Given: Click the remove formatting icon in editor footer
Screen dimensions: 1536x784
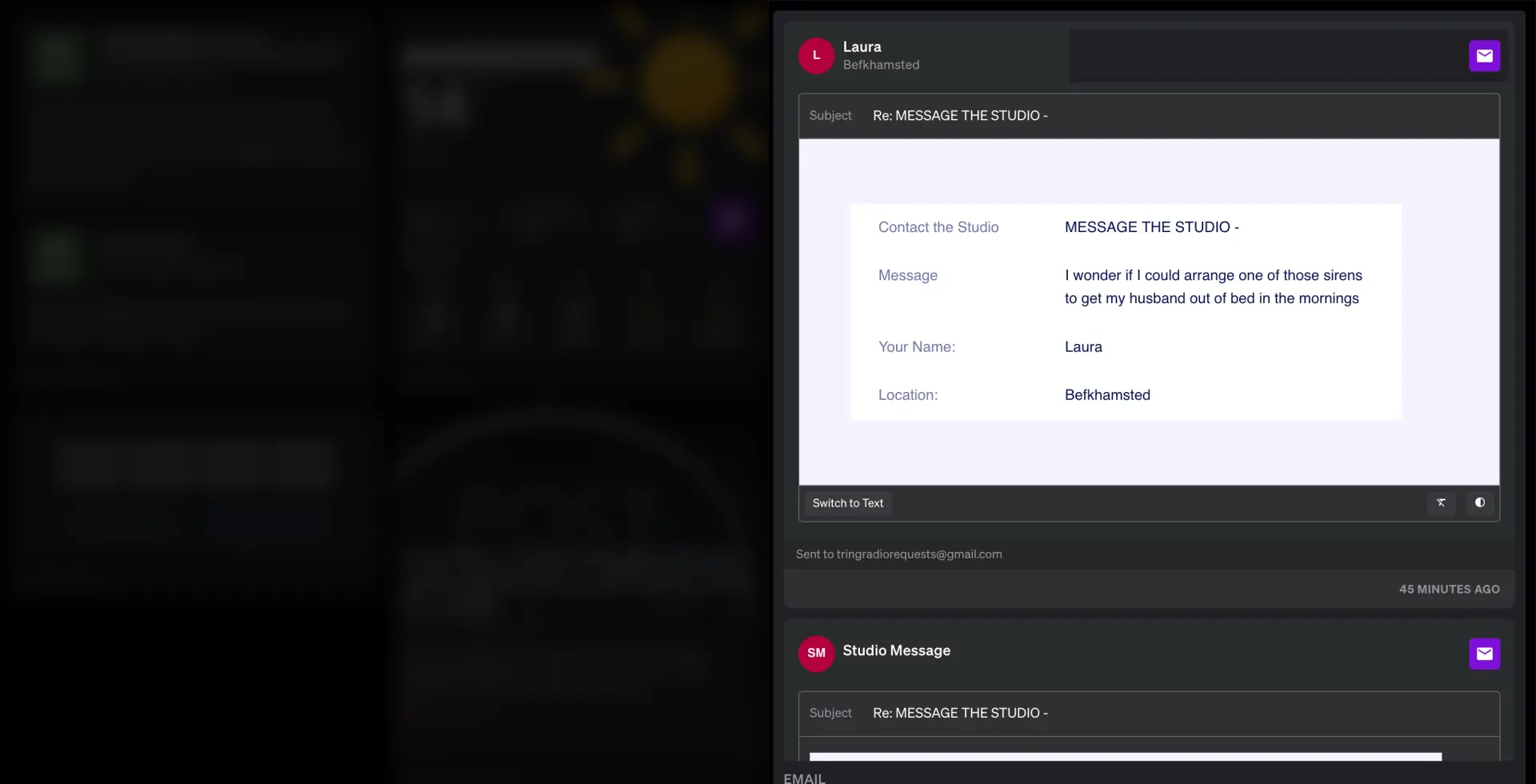Looking at the screenshot, I should tap(1441, 503).
